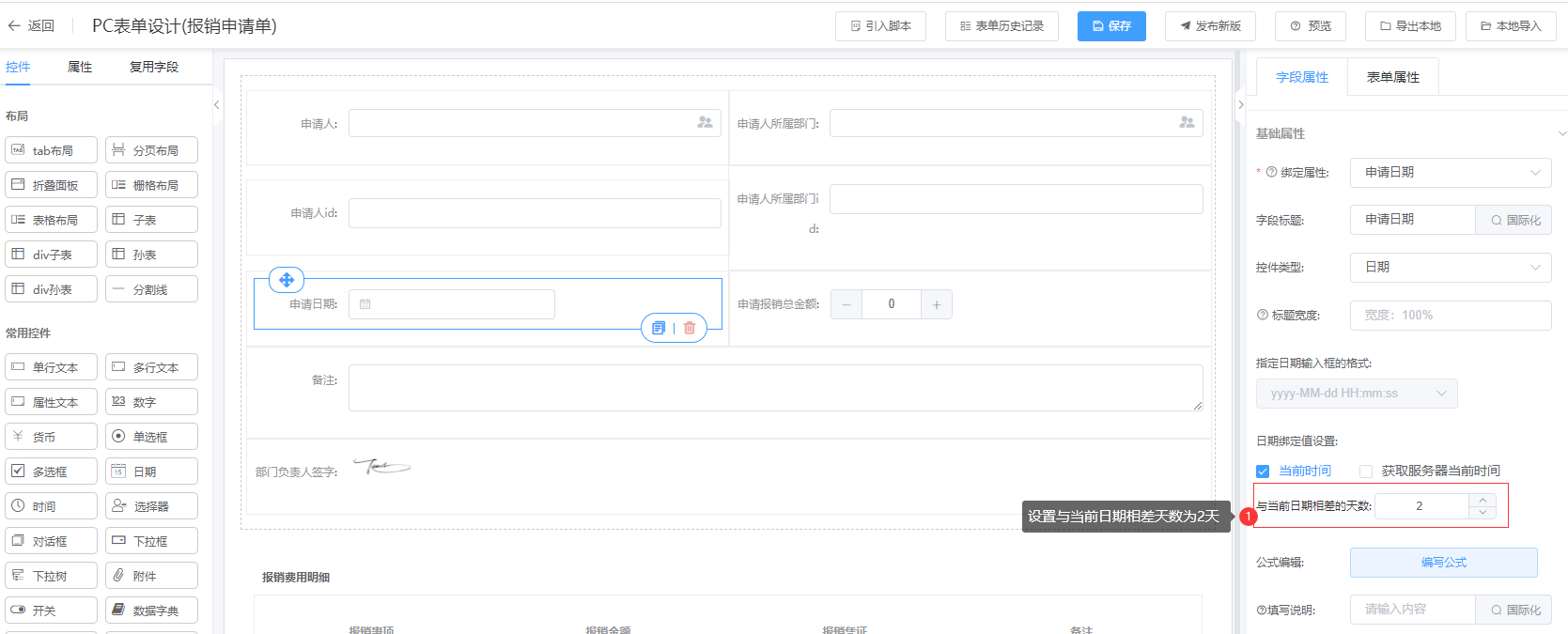
Task: Delete the selected 申请日期 field via trash icon
Action: (690, 328)
